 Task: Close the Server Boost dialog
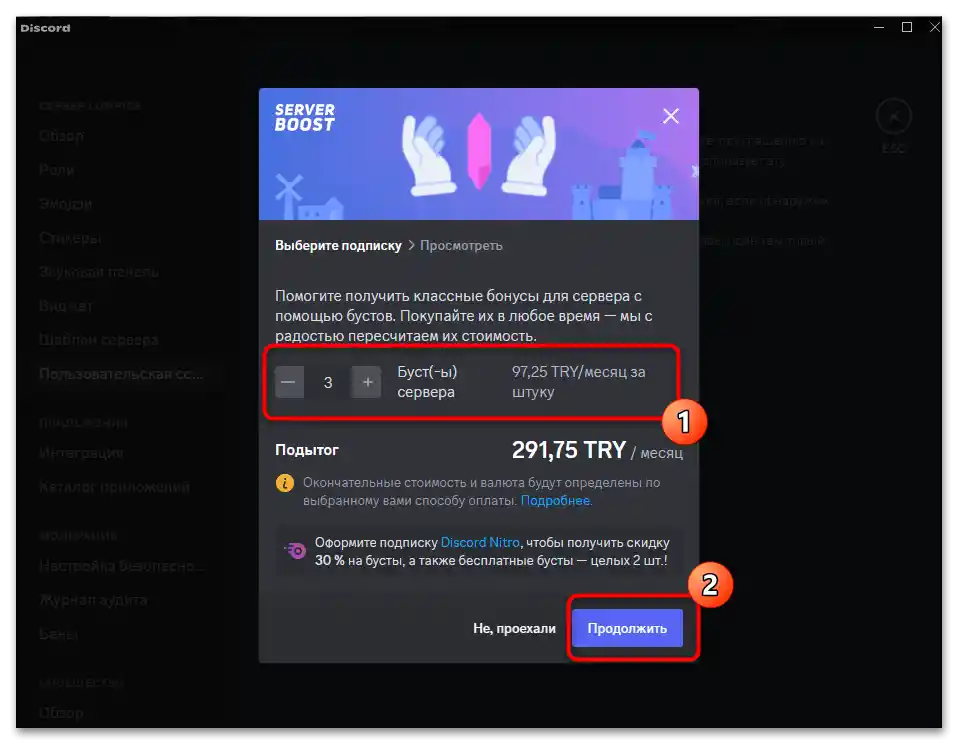click(671, 116)
